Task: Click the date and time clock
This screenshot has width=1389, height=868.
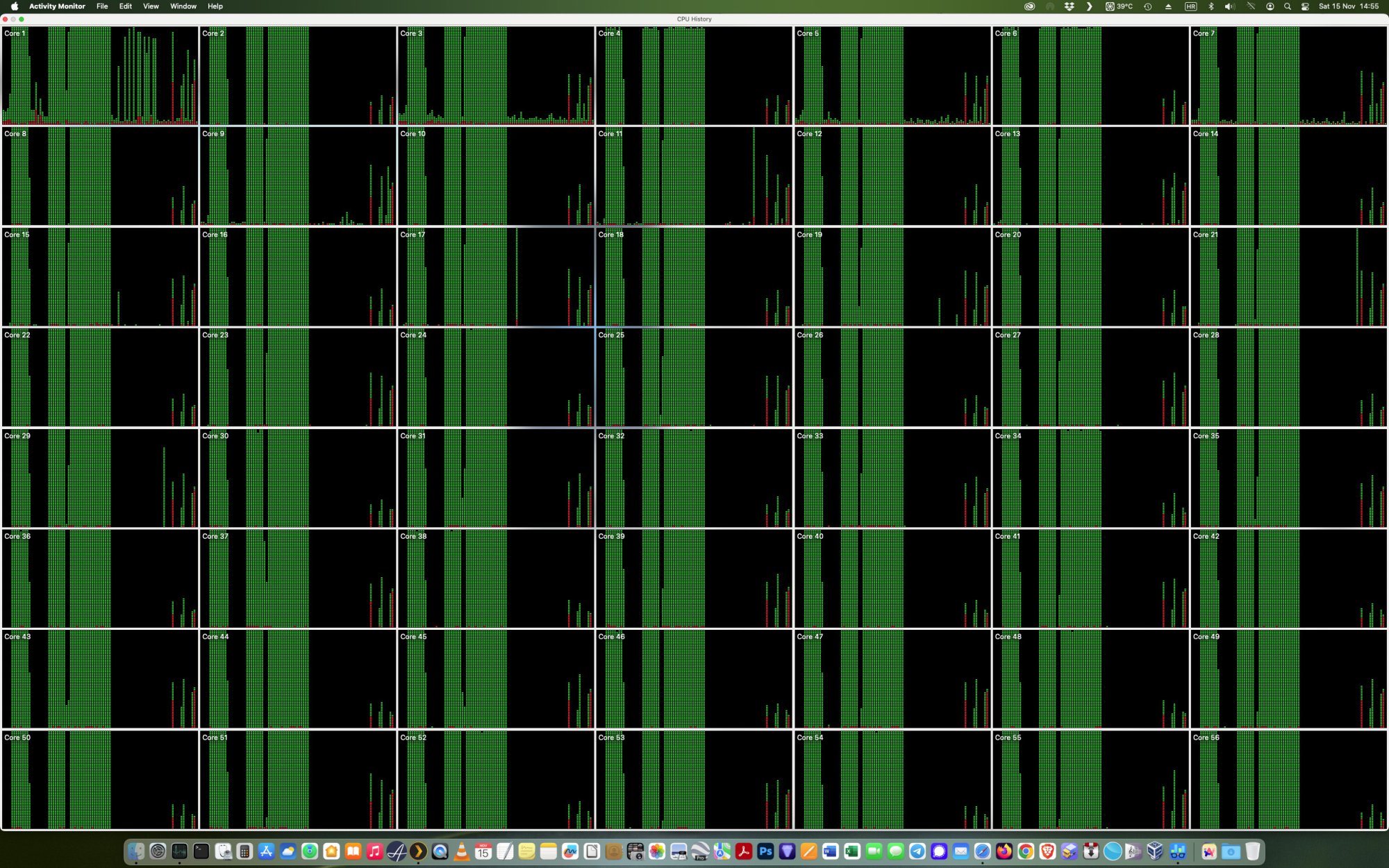Action: pos(1348,6)
